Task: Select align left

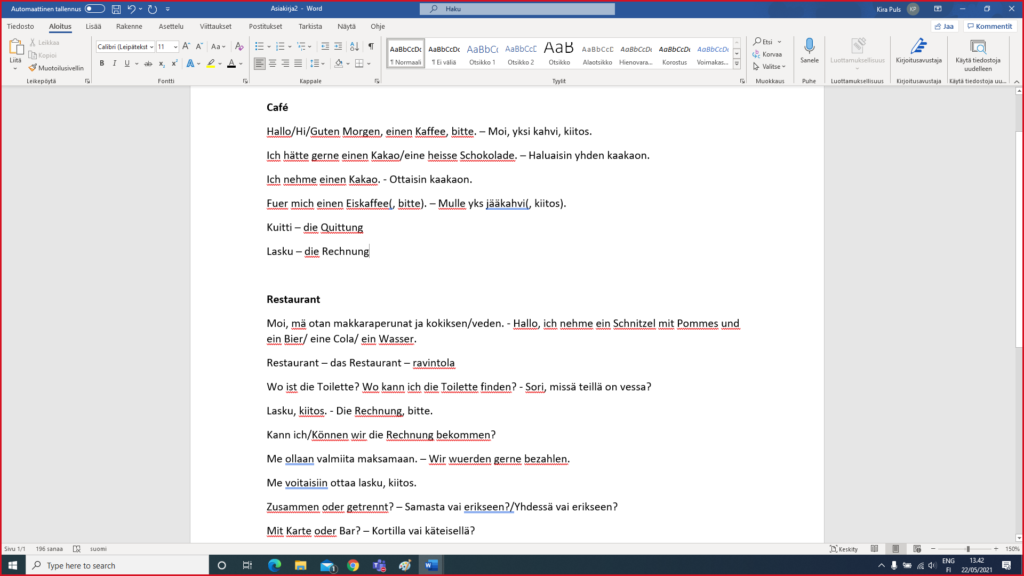Action: [x=259, y=64]
